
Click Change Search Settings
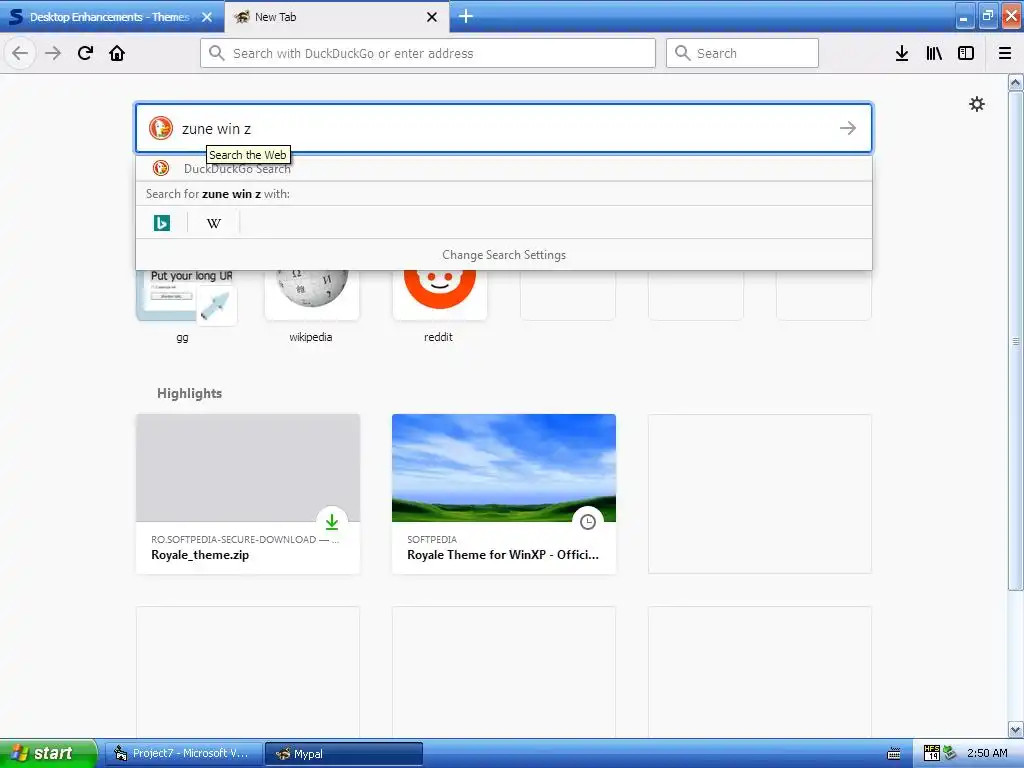tap(504, 255)
